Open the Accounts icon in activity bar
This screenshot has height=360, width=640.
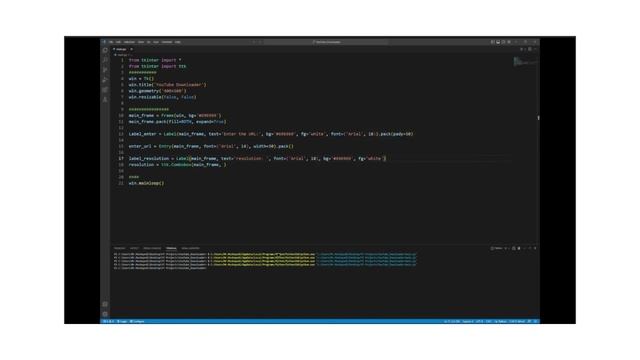105,304
